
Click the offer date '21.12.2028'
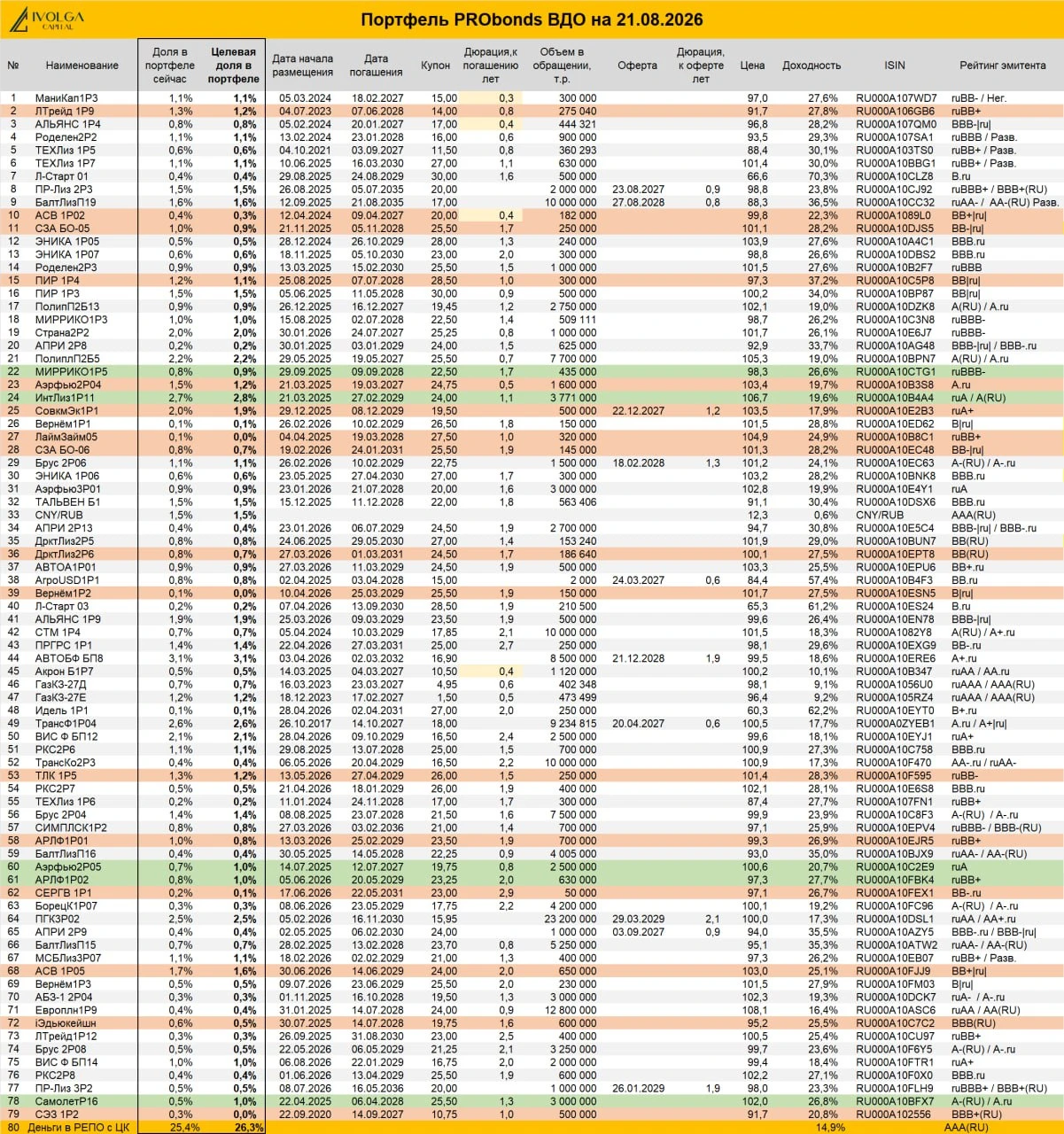coord(638,658)
